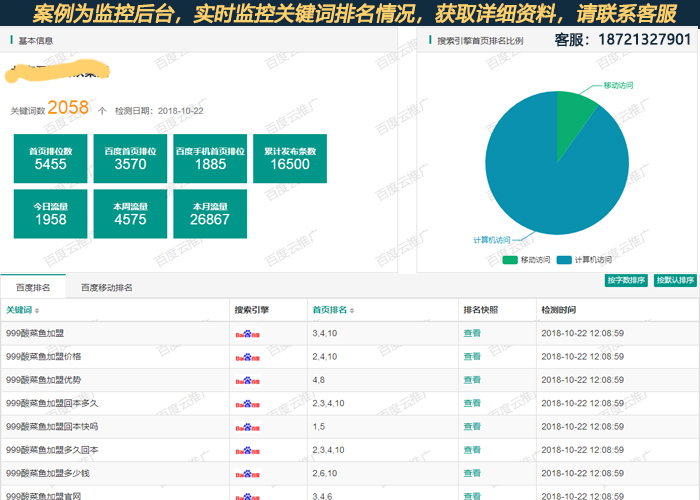700x500 pixels.
Task: Click Baidu logo in 999酸菜鱼加盟回本快吗 row
Action: 248,427
